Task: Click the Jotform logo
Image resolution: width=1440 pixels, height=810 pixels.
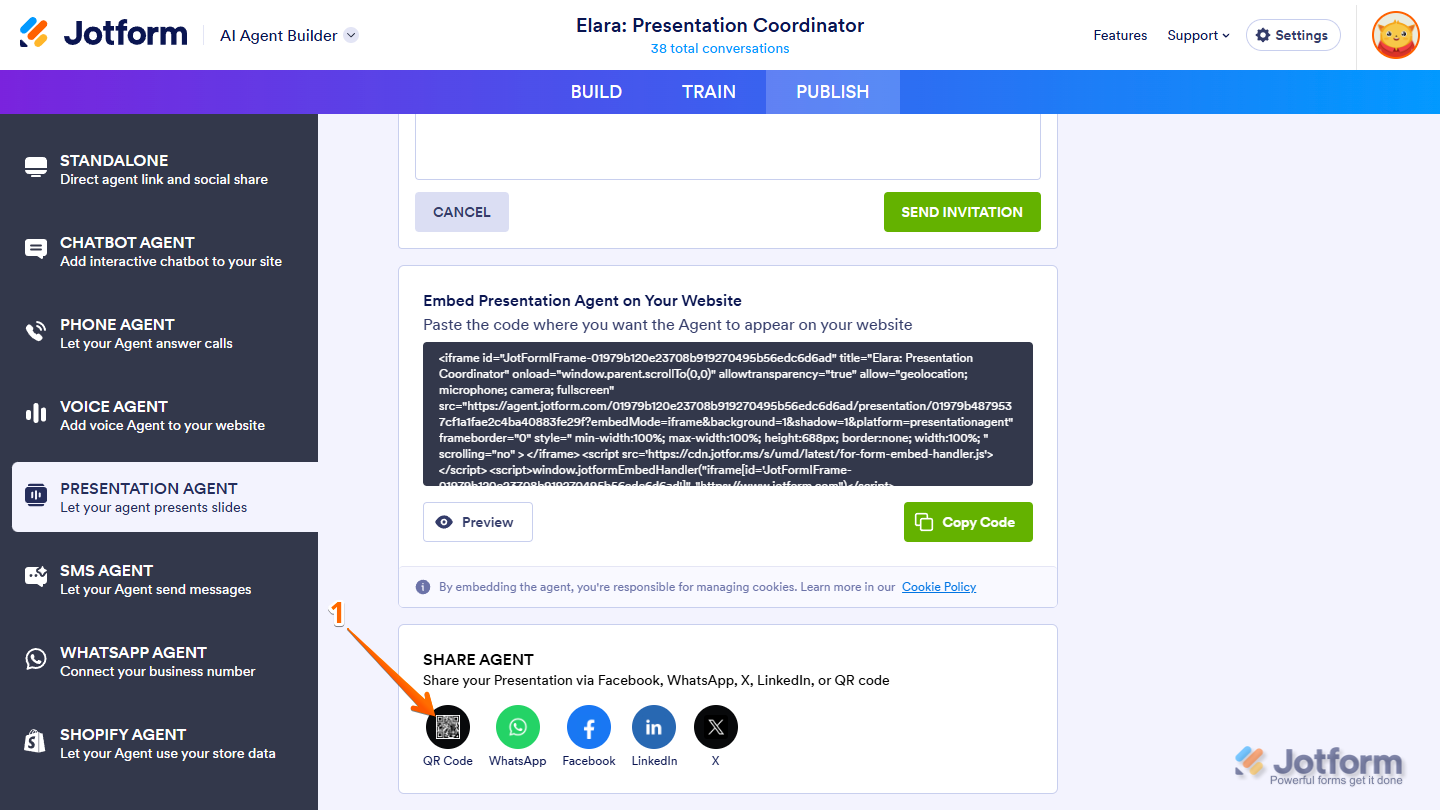Action: tap(104, 34)
